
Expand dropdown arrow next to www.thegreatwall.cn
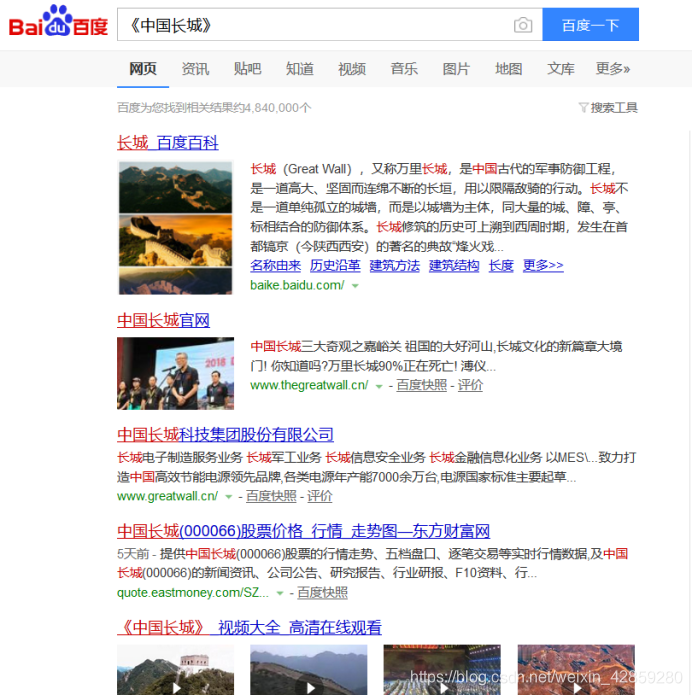point(379,387)
